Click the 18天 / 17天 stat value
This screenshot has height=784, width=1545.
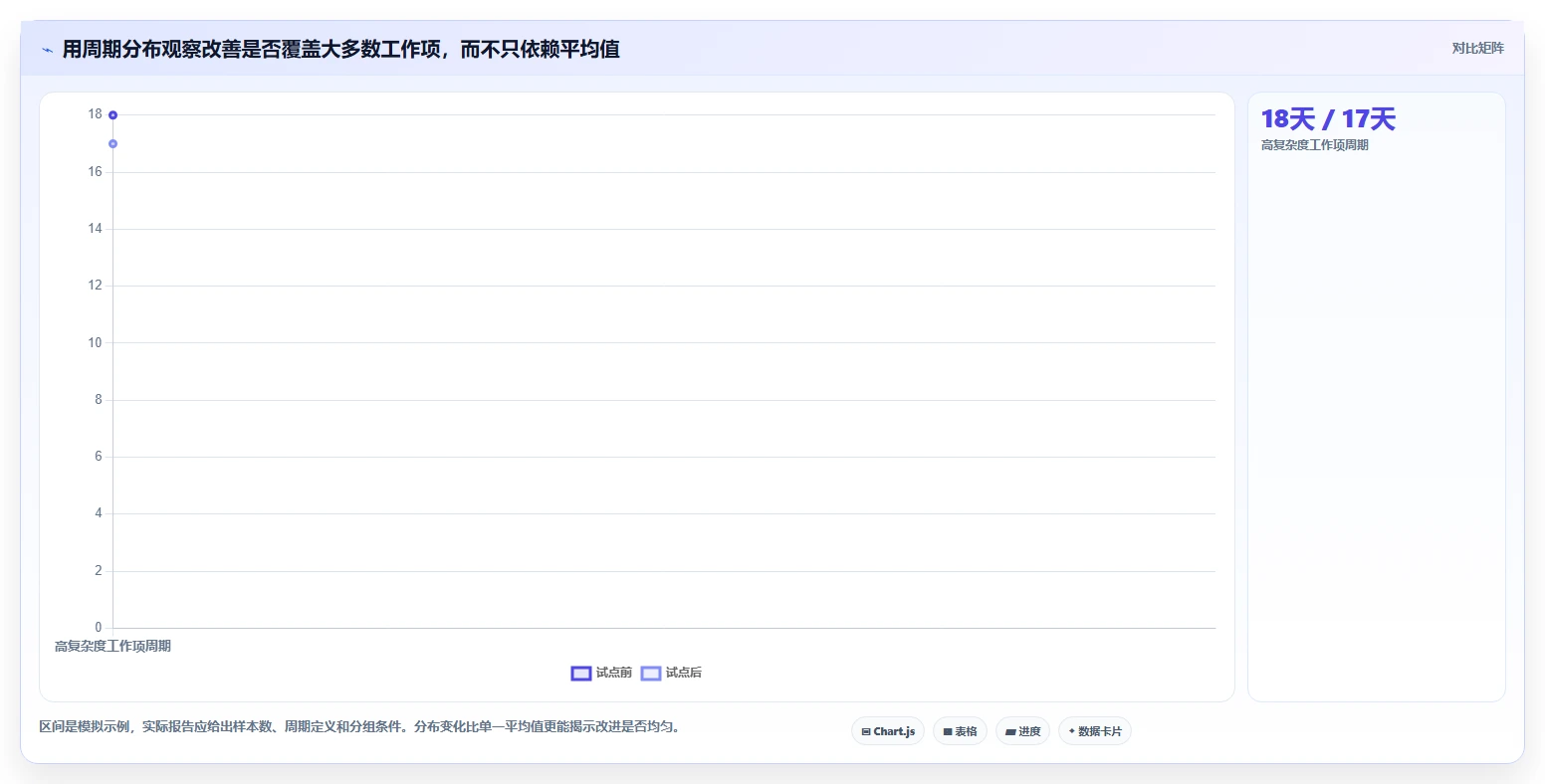(1328, 119)
